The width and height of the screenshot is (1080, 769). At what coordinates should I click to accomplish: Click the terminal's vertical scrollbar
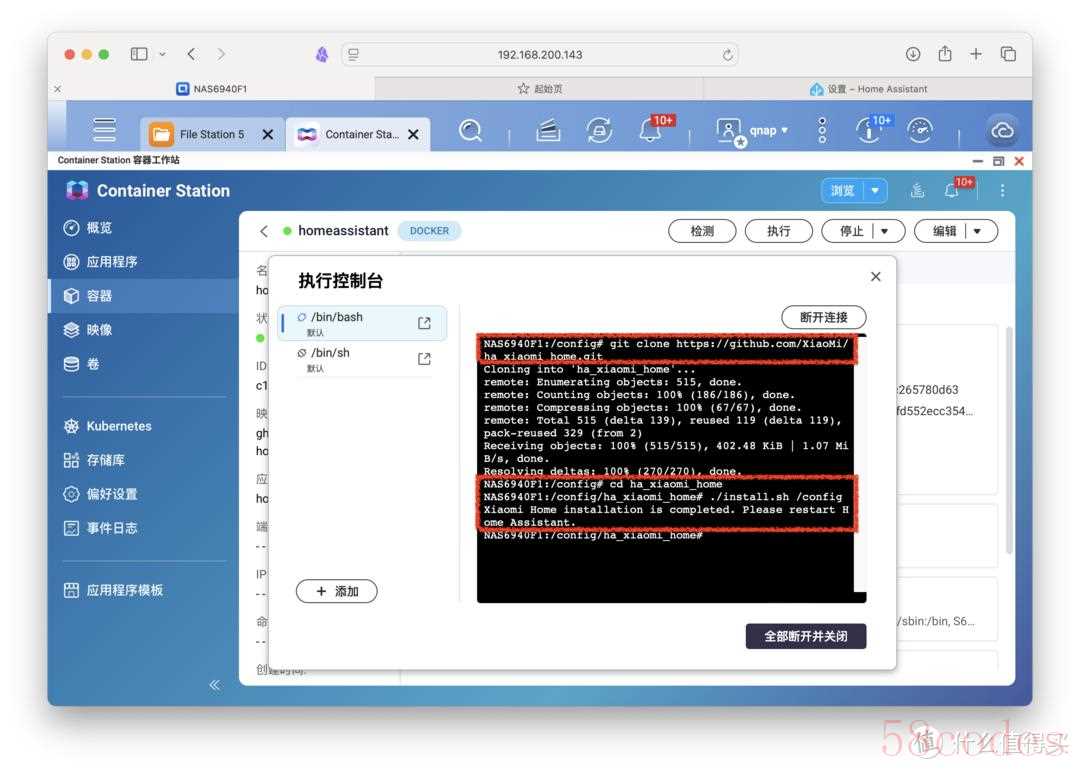860,464
